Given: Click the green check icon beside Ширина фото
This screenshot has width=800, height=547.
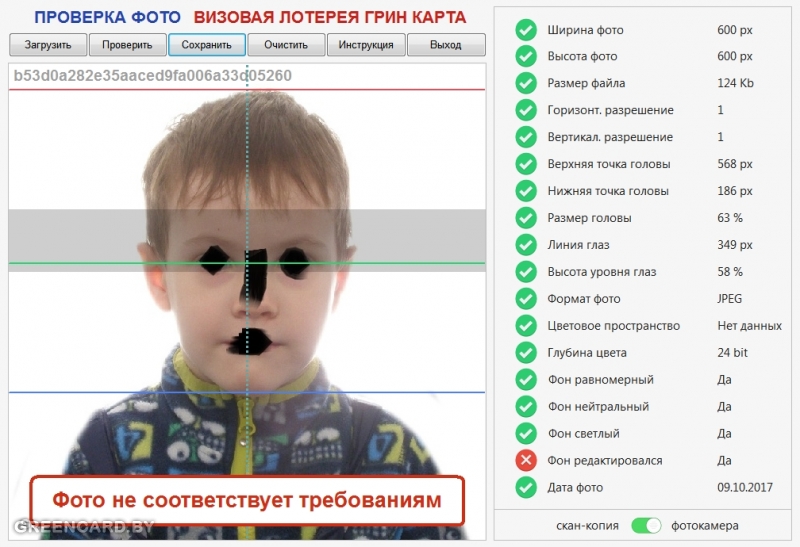Looking at the screenshot, I should point(526,29).
